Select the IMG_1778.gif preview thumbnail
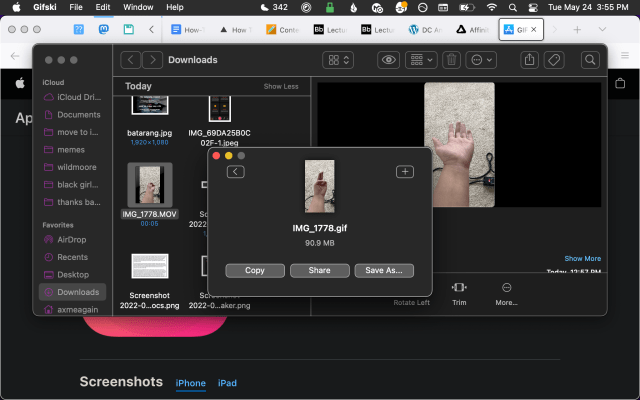This screenshot has width=640, height=400. click(320, 186)
